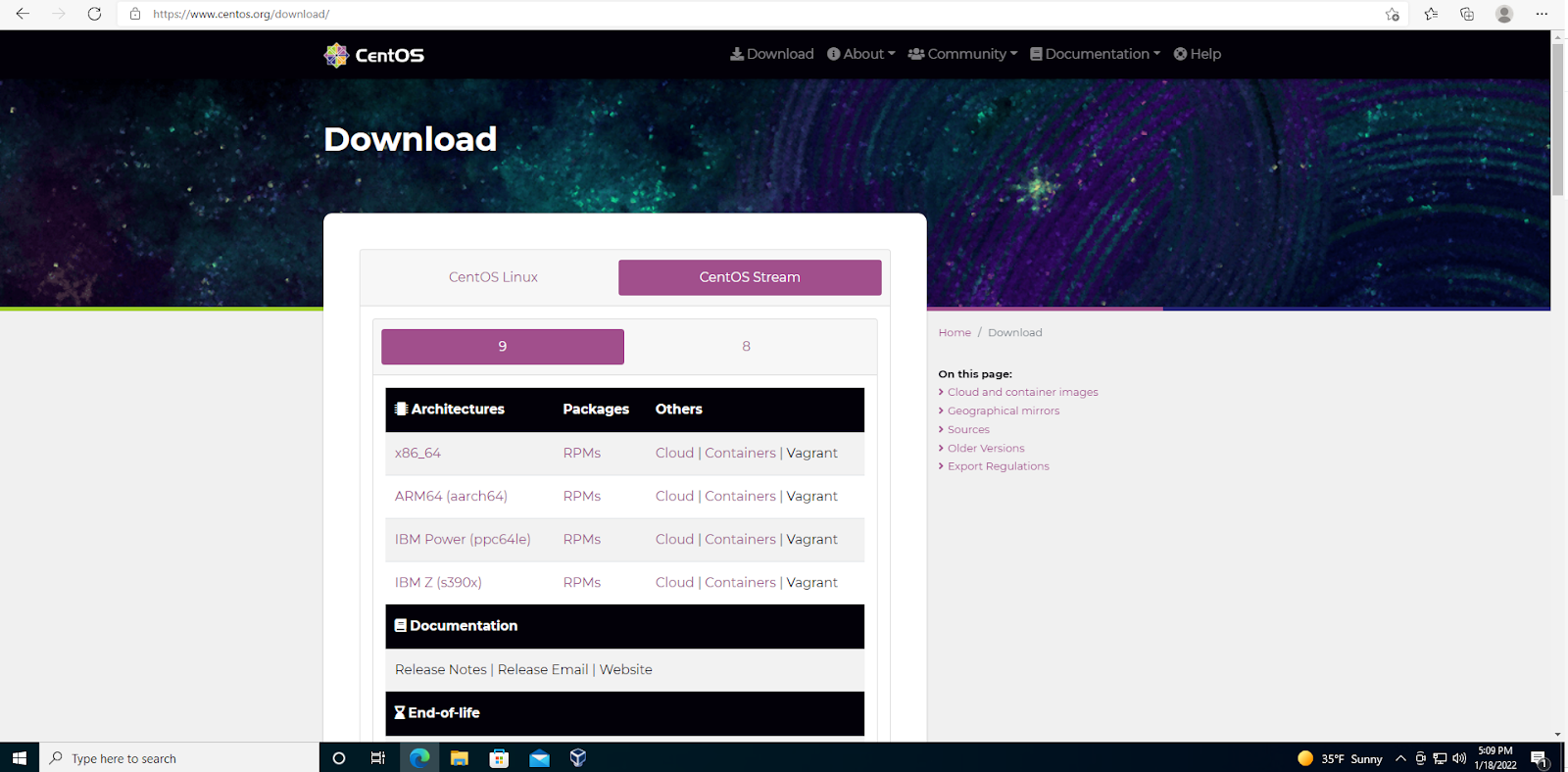Screen dimensions: 1568x772
Task: Click the site lock icon in address bar
Action: [135, 14]
